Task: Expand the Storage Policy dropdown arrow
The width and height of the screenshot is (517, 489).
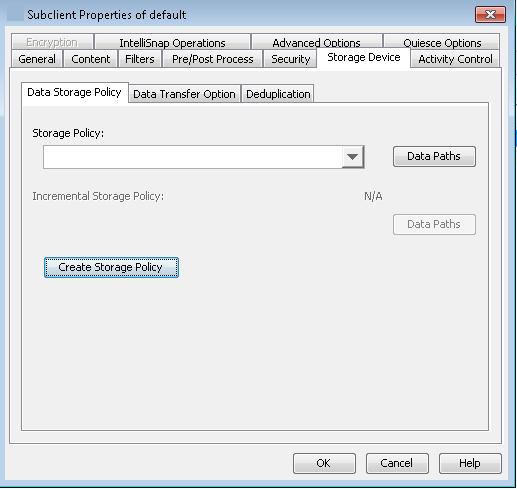Action: 353,156
